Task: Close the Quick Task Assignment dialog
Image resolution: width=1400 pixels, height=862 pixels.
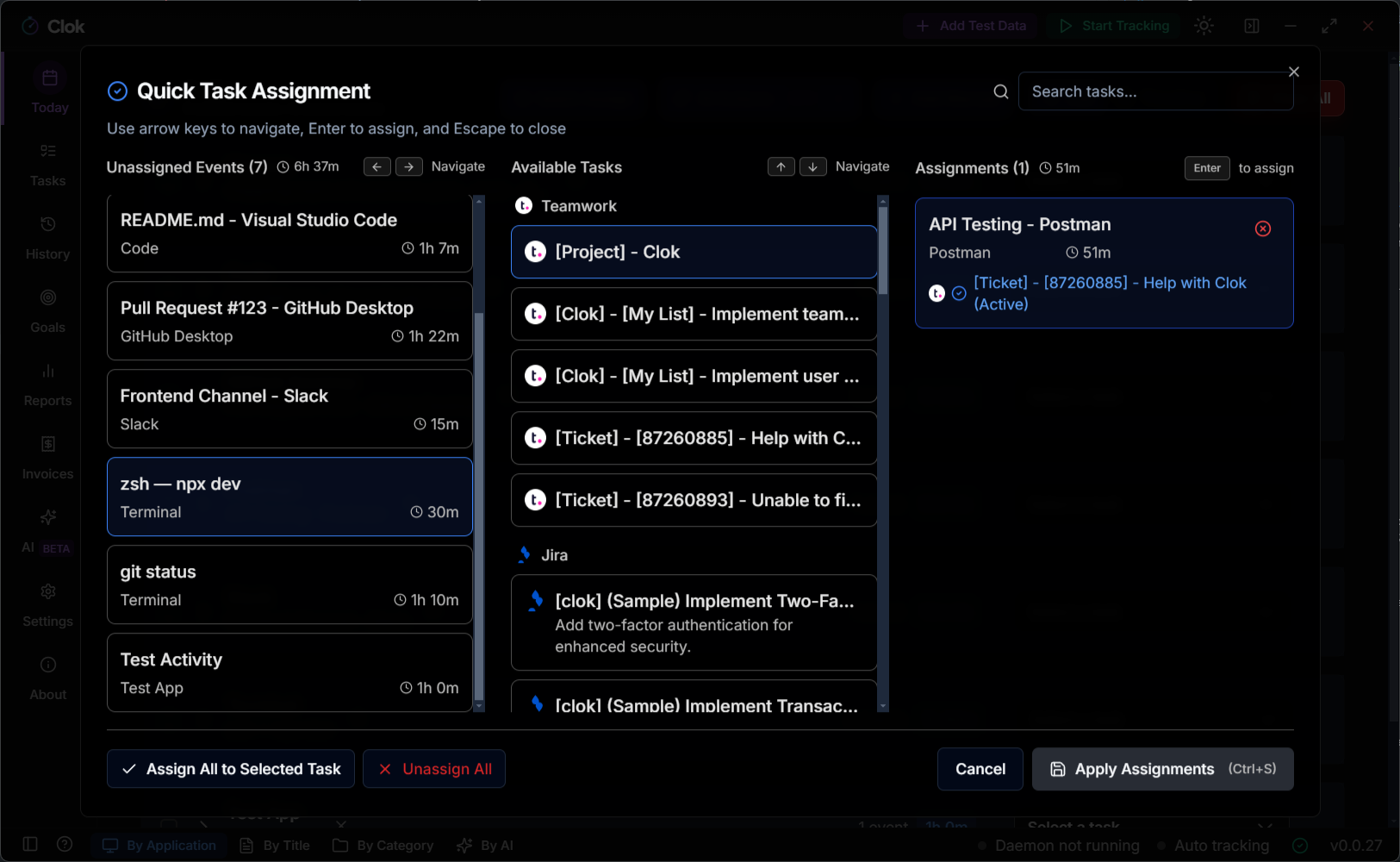Action: point(1293,72)
